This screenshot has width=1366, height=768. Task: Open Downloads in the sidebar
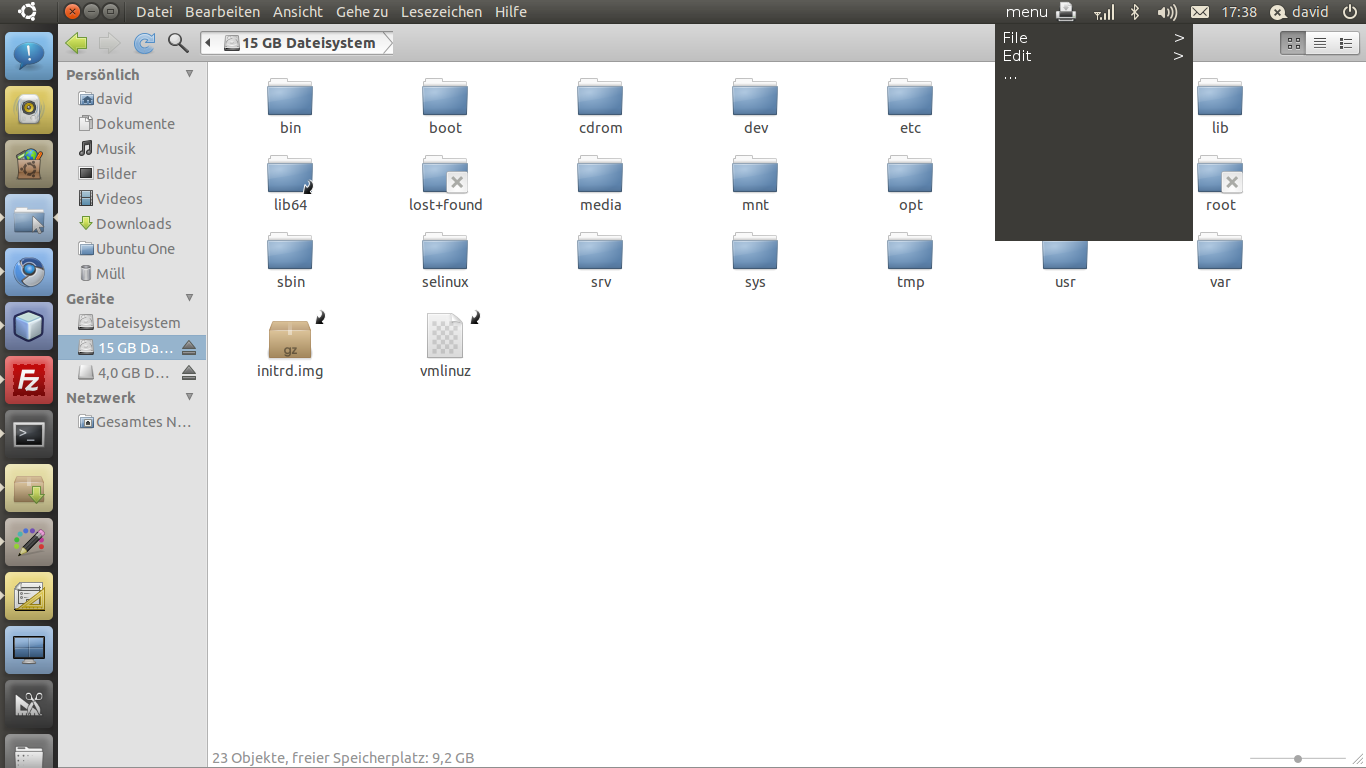[133, 224]
